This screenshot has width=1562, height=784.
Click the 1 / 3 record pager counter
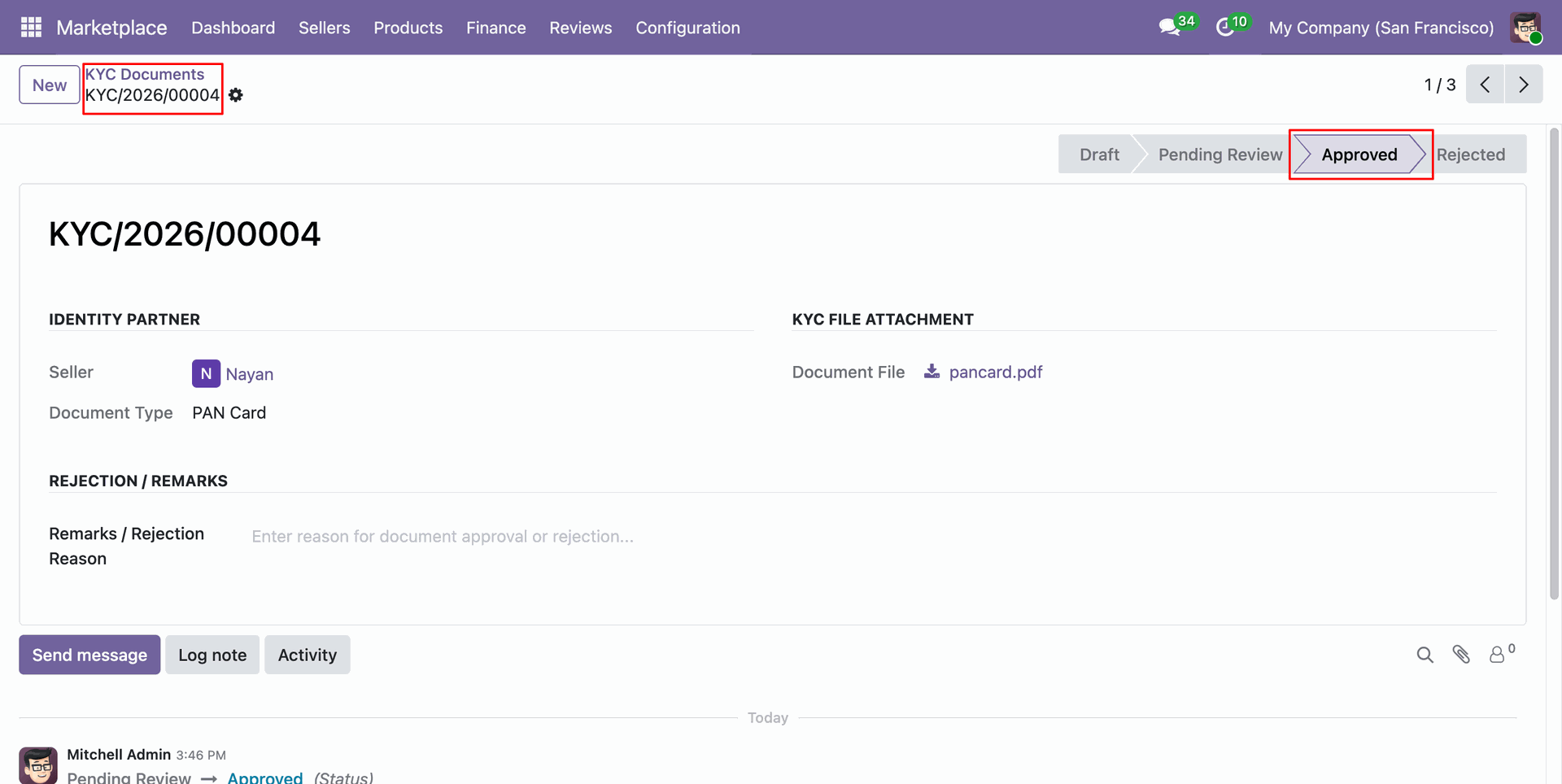(x=1440, y=85)
